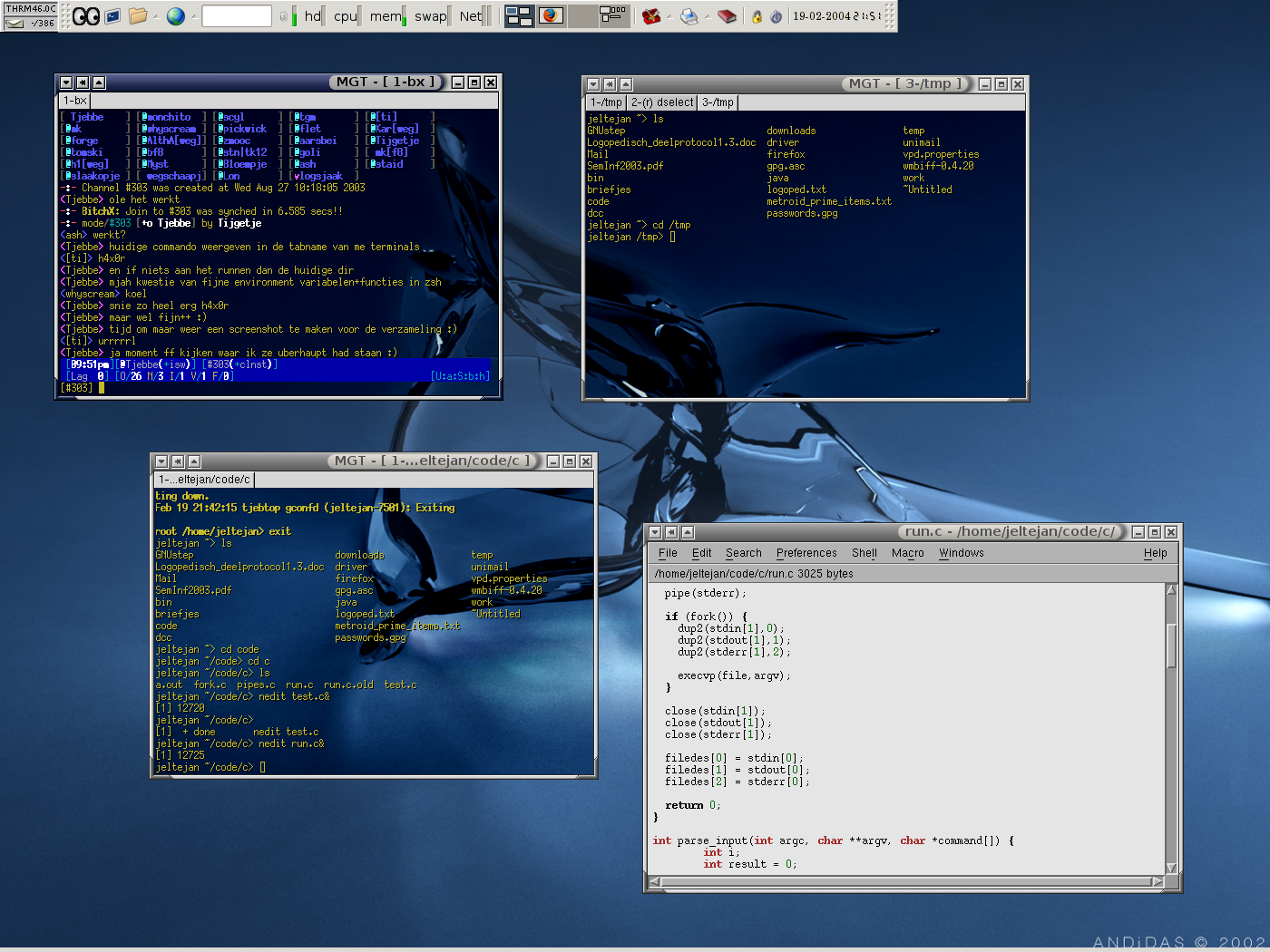Open the folder launcher in the top panel

click(138, 16)
